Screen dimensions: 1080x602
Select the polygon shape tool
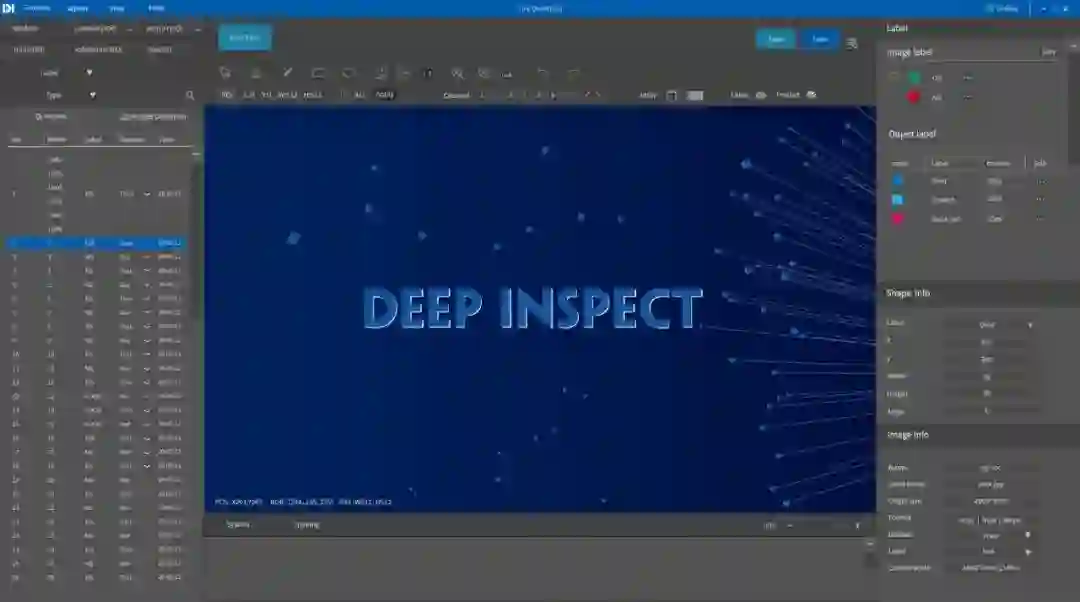pyautogui.click(x=349, y=72)
